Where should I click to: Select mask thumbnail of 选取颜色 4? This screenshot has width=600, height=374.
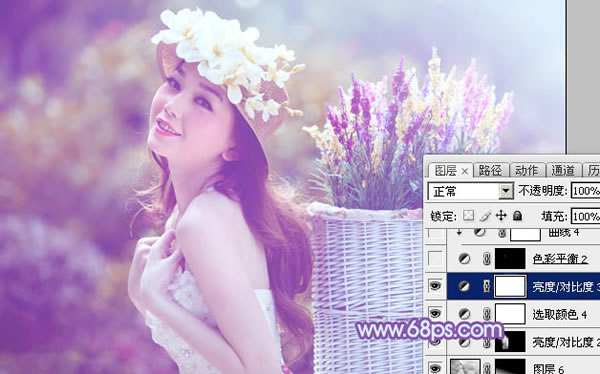coord(510,314)
